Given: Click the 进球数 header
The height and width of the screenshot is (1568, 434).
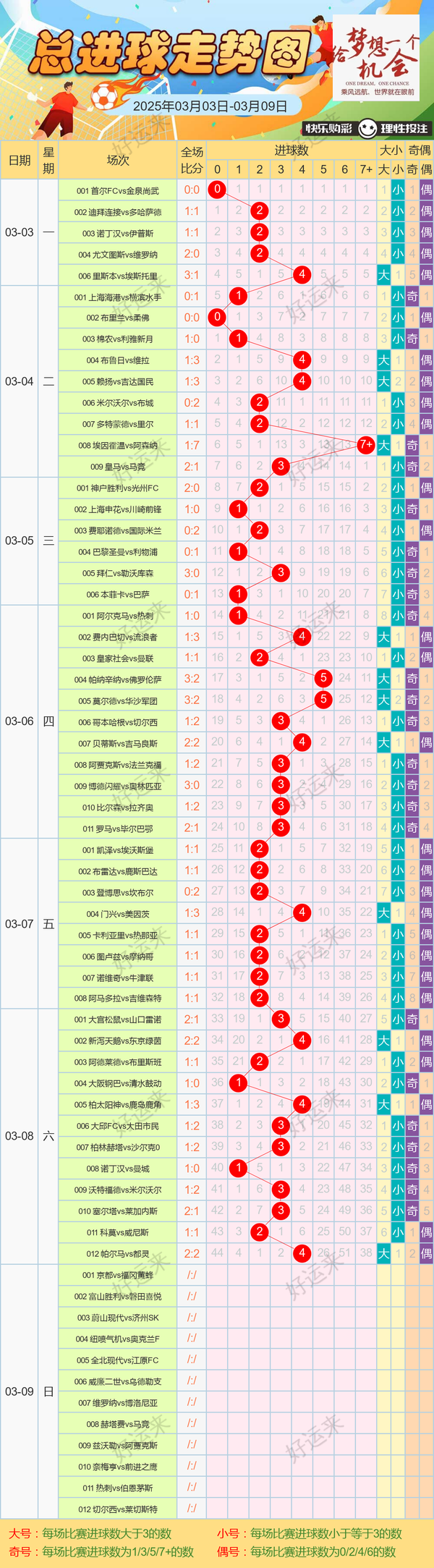Looking at the screenshot, I should point(292,151).
